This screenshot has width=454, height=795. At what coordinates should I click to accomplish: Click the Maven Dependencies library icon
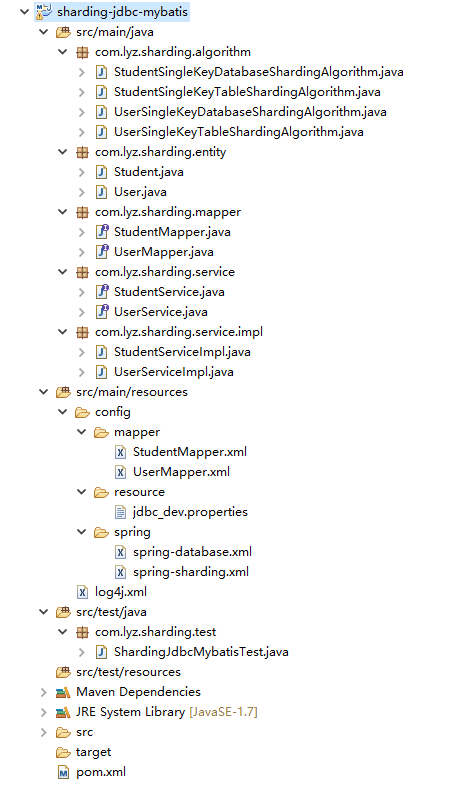point(63,692)
